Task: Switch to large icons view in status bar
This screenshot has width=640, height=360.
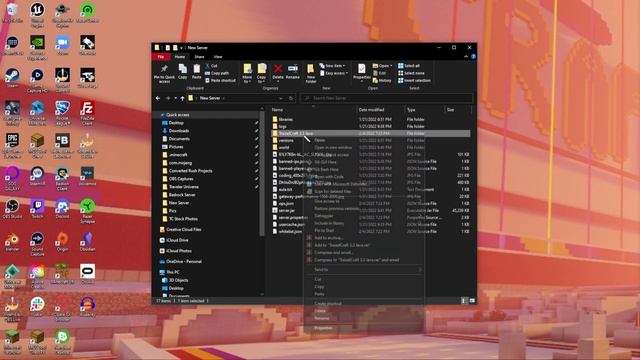Action: pyautogui.click(x=472, y=301)
